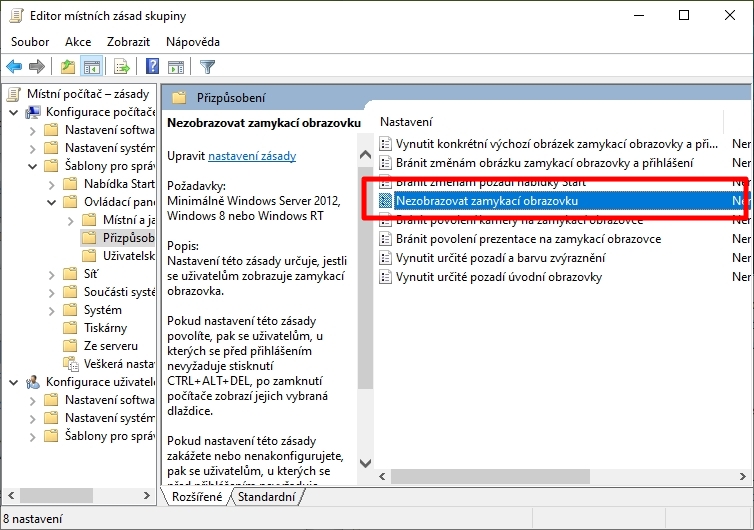Select Bránit povolení prezentace na zamykací obrazovce
Screen dimensions: 754x530
[528, 239]
